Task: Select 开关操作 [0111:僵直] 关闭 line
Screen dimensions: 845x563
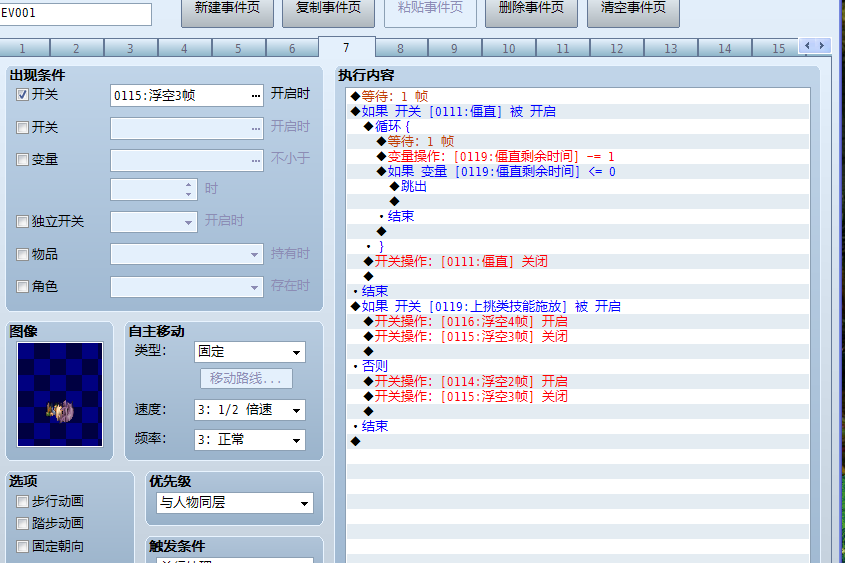Action: 578,262
